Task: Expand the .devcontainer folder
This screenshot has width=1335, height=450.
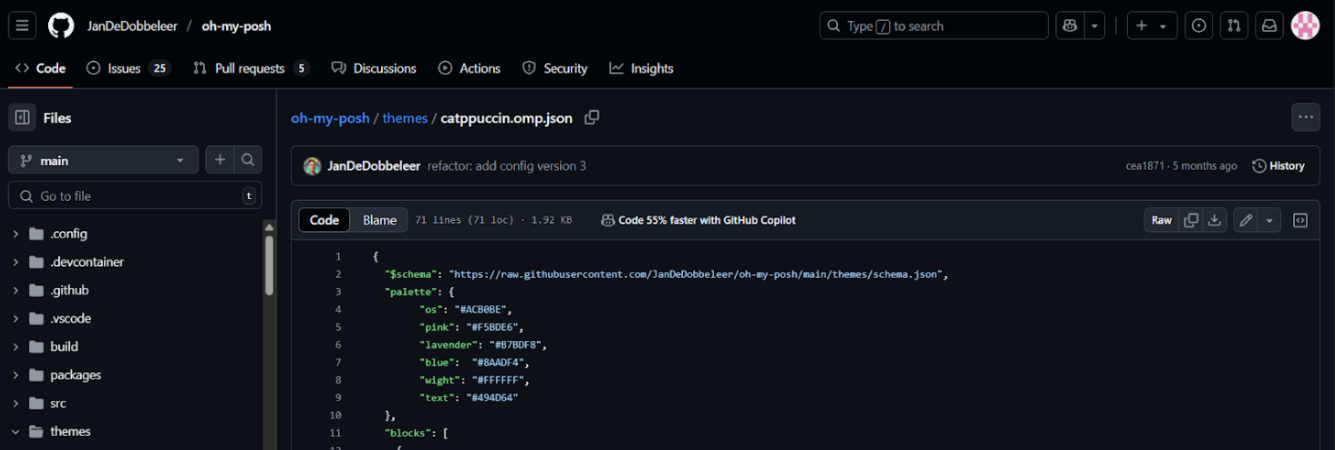Action: click(x=15, y=262)
